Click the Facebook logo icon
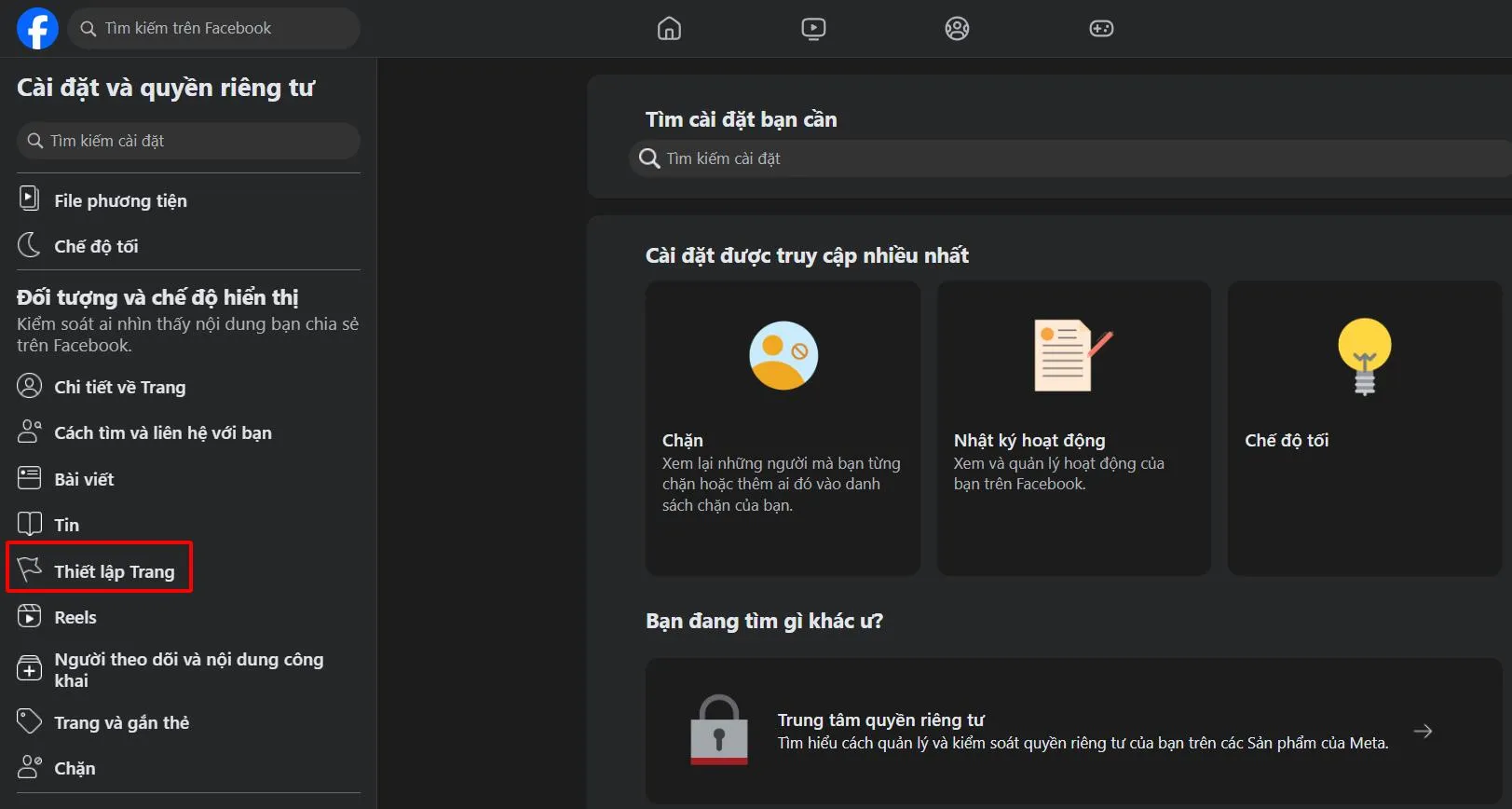The width and height of the screenshot is (1512, 809). coord(37,28)
